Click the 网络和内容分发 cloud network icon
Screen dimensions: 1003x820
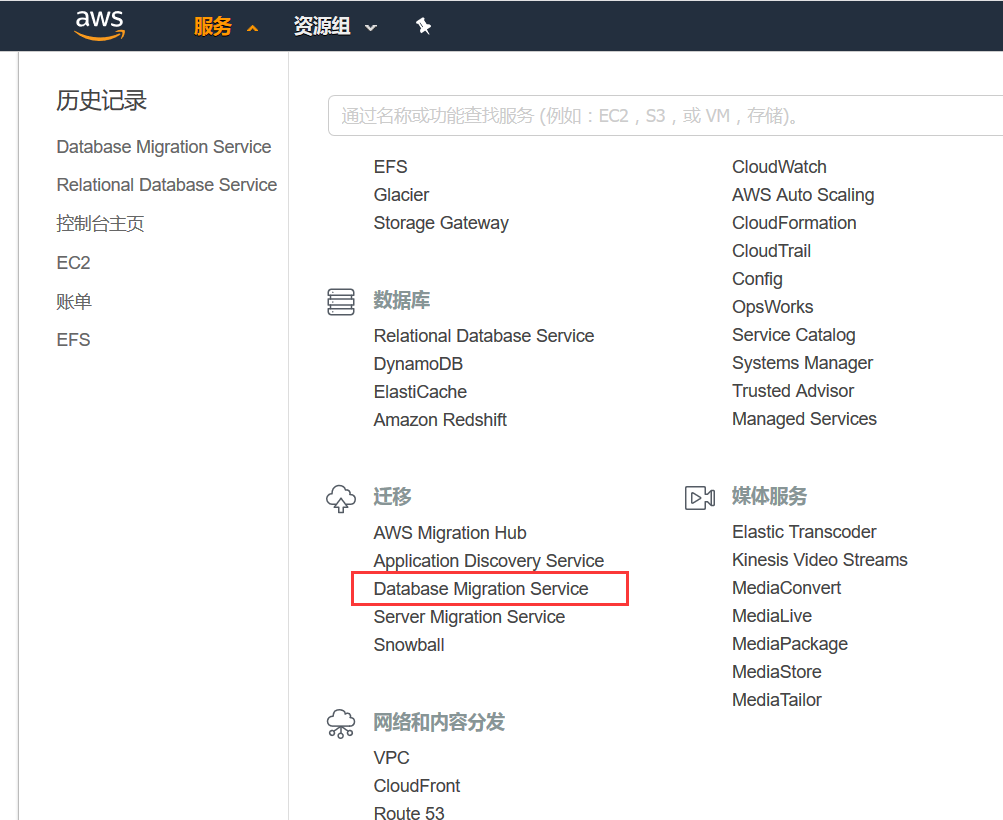click(x=341, y=723)
